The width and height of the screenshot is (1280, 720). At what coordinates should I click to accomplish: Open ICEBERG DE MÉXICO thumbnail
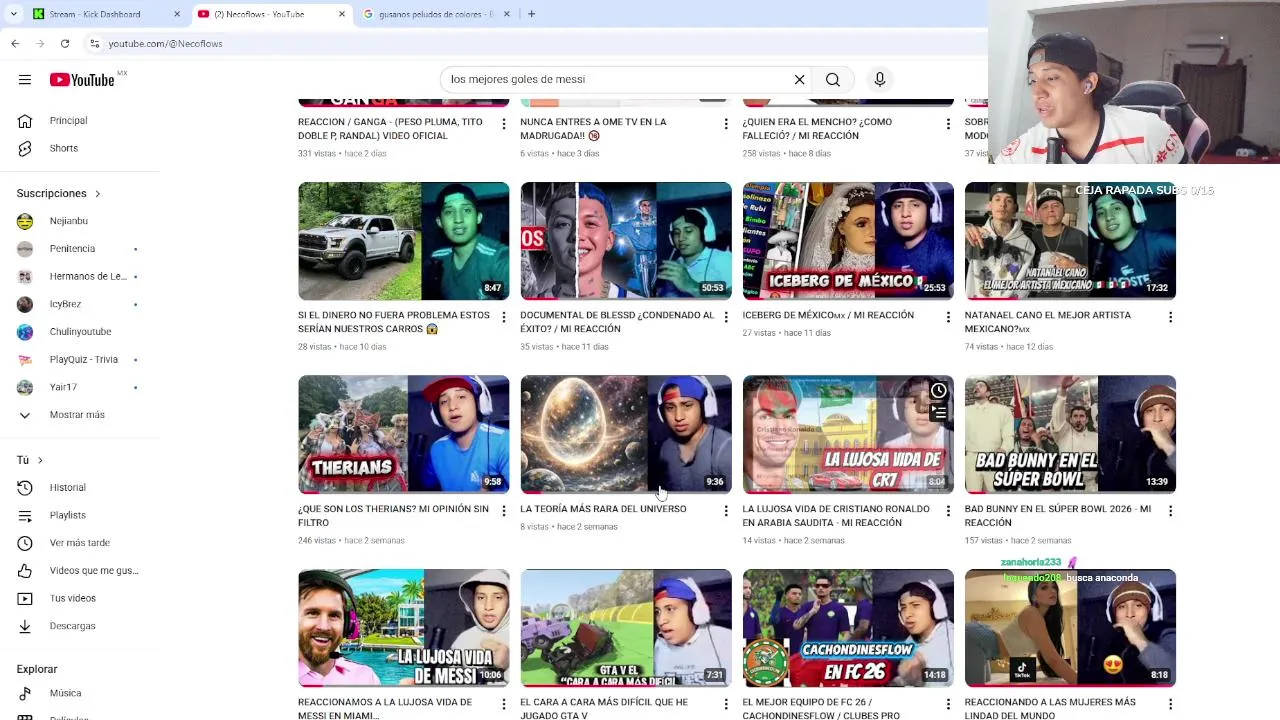(848, 241)
